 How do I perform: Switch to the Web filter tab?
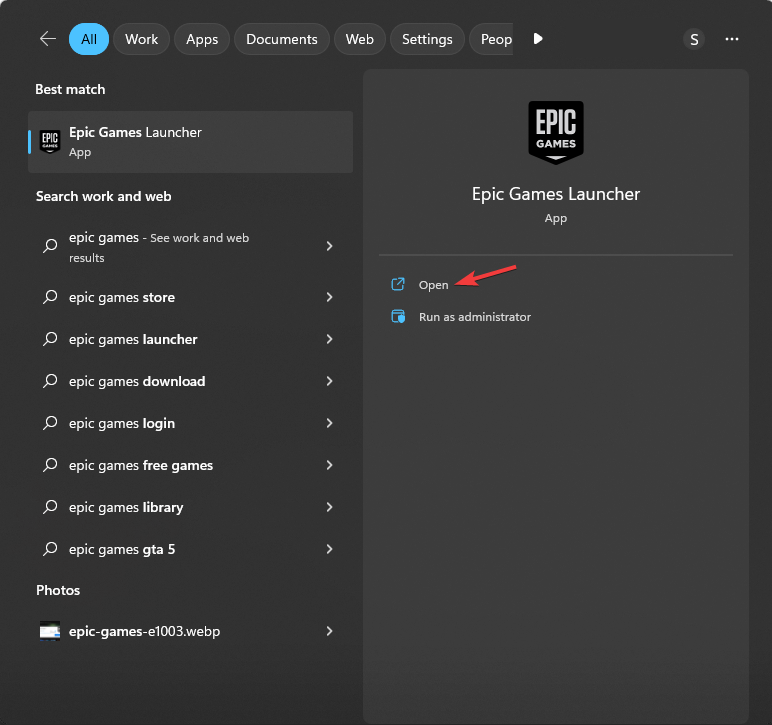coord(359,39)
